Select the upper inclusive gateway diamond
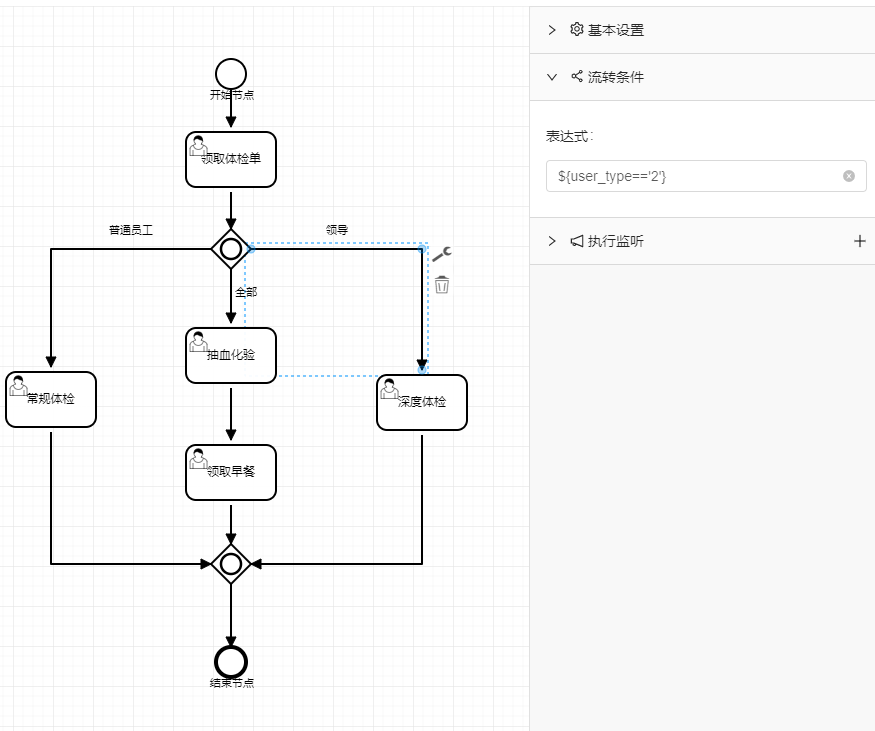 pos(231,248)
